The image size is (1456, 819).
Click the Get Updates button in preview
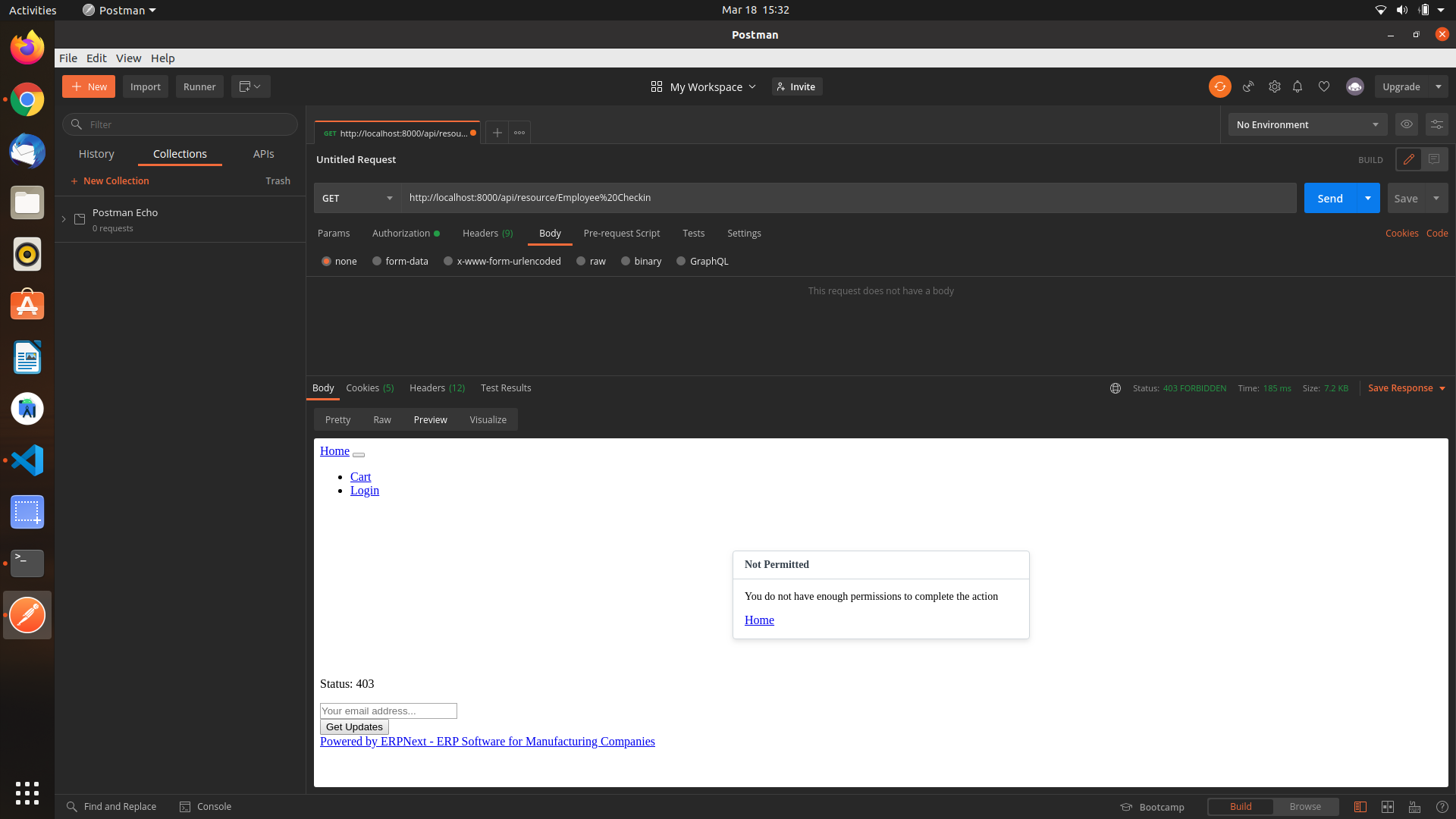(x=354, y=726)
